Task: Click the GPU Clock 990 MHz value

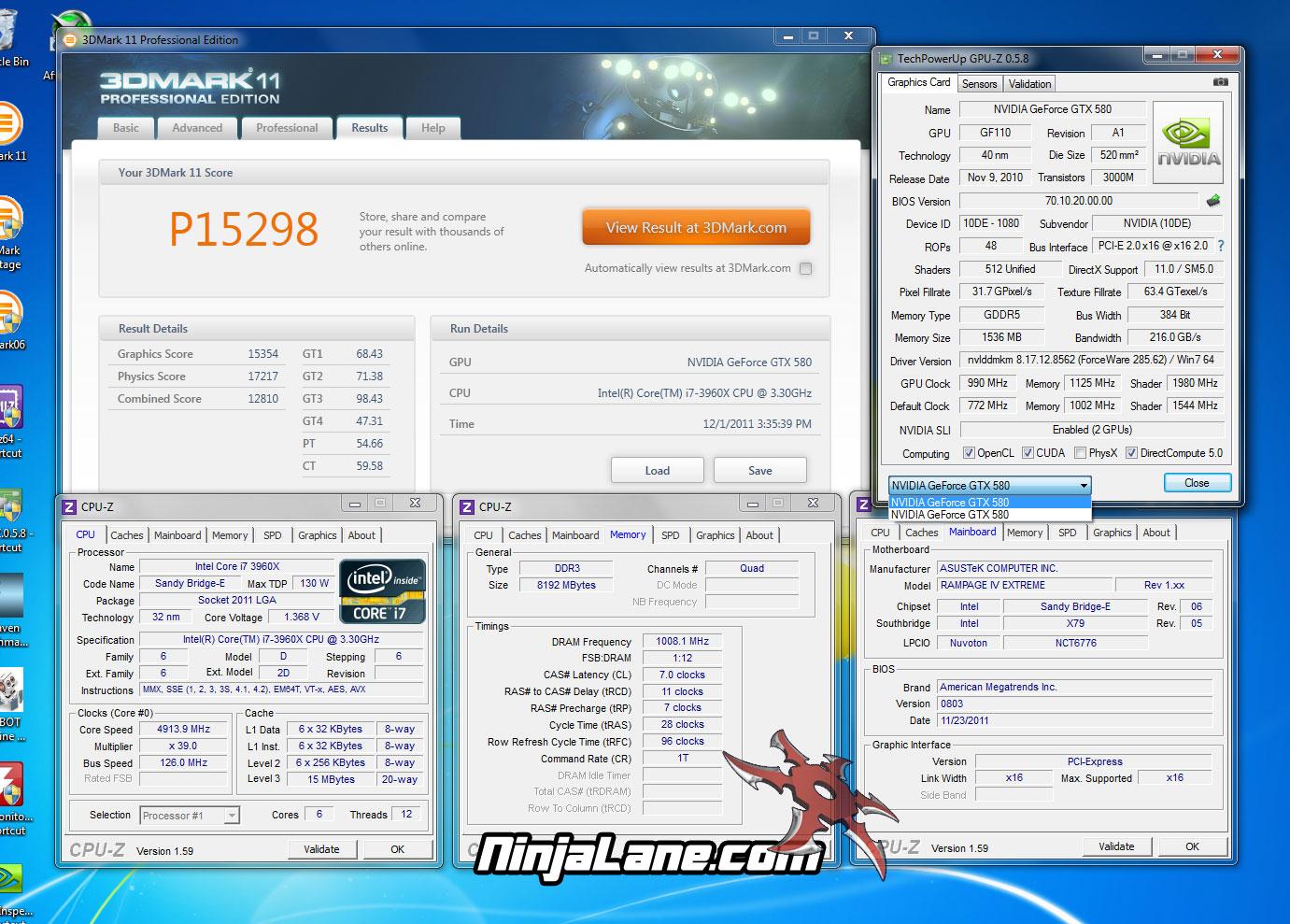Action: pos(987,383)
